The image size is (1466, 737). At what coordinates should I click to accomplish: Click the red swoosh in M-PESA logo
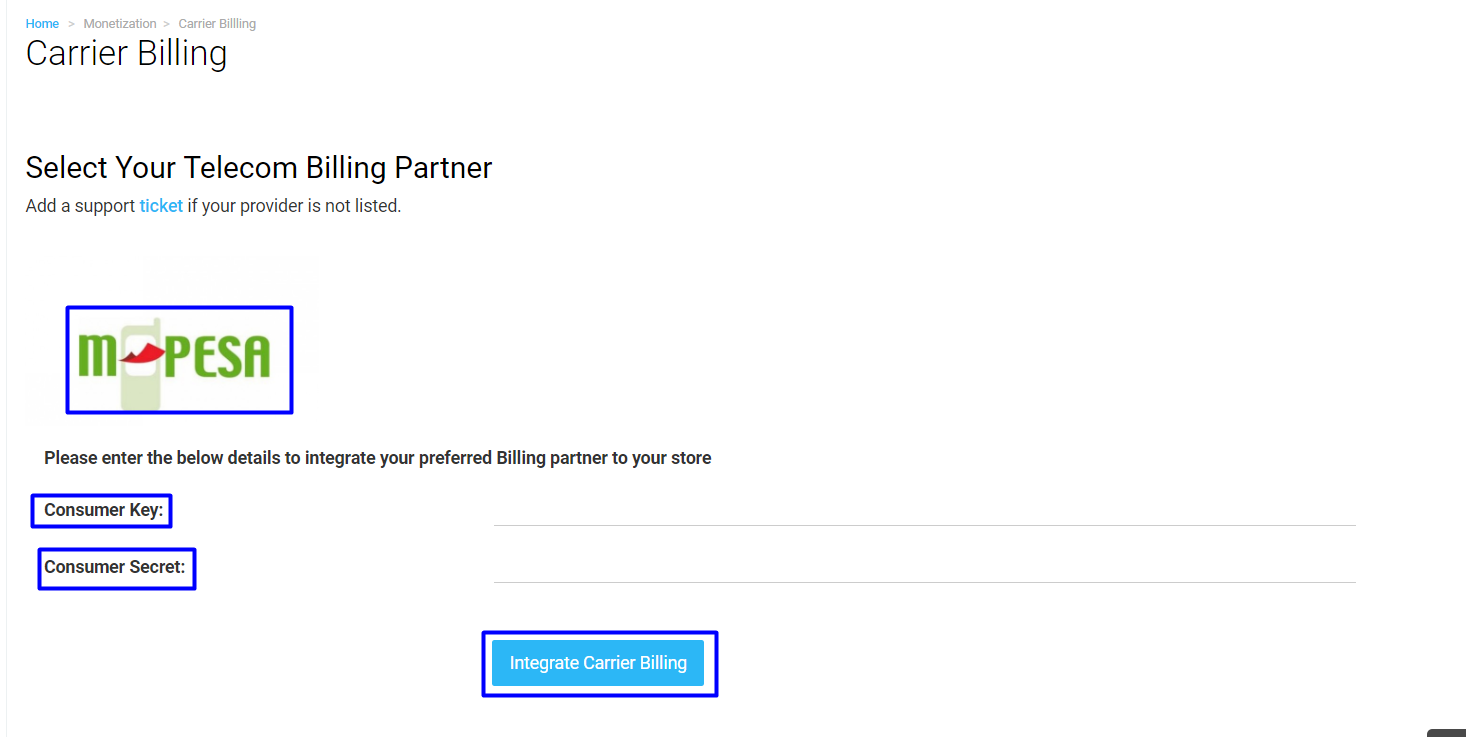pos(142,352)
